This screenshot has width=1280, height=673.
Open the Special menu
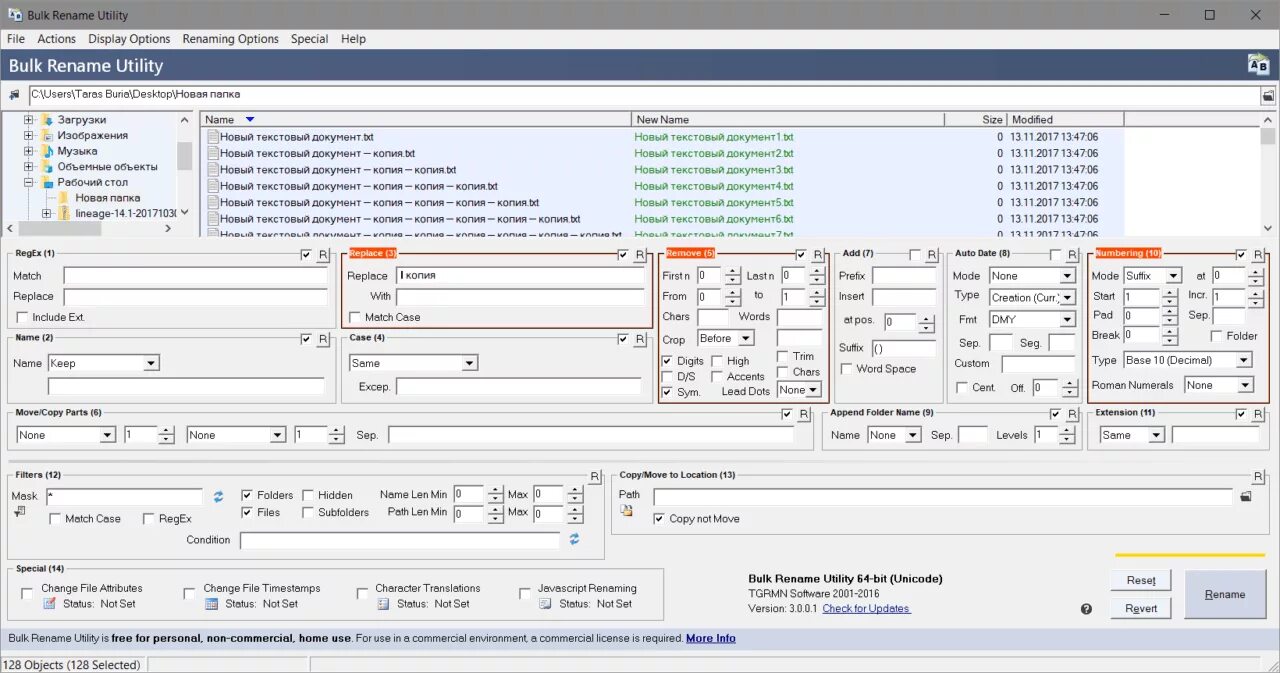pos(309,39)
